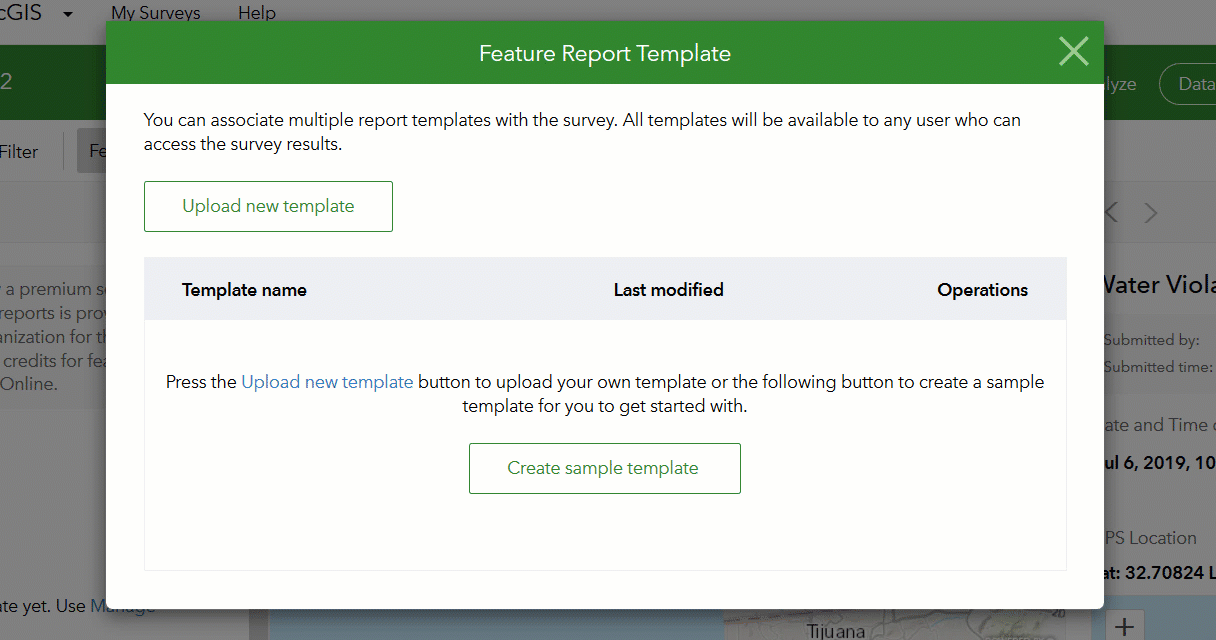The height and width of the screenshot is (640, 1216).
Task: Zoom in on the map with plus icon
Action: click(x=1125, y=627)
